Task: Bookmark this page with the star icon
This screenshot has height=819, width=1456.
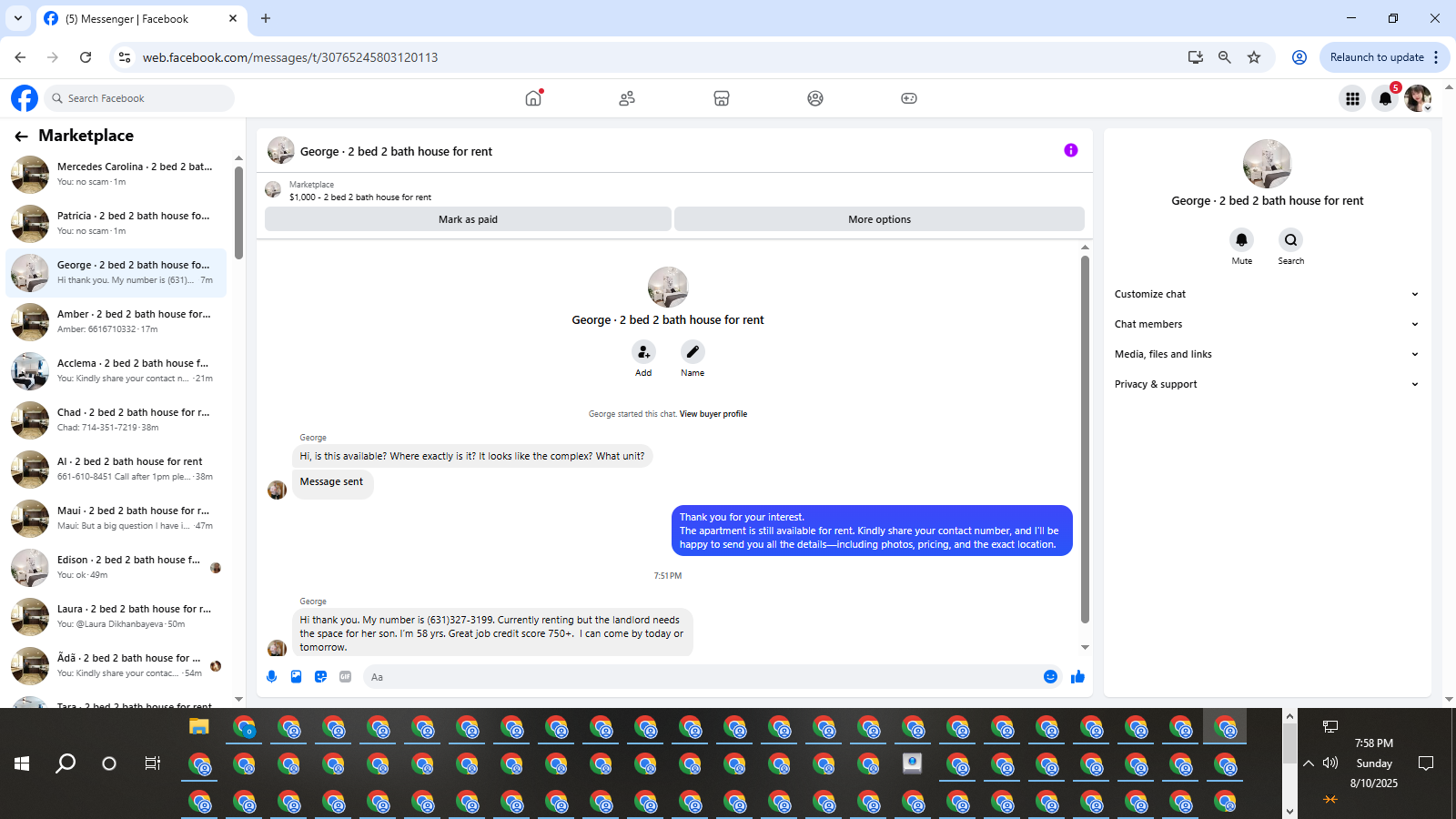Action: [1254, 57]
